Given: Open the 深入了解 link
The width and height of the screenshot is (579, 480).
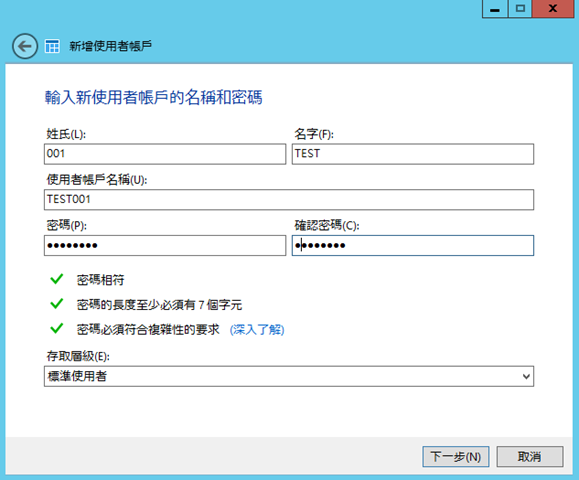Looking at the screenshot, I should [257, 329].
